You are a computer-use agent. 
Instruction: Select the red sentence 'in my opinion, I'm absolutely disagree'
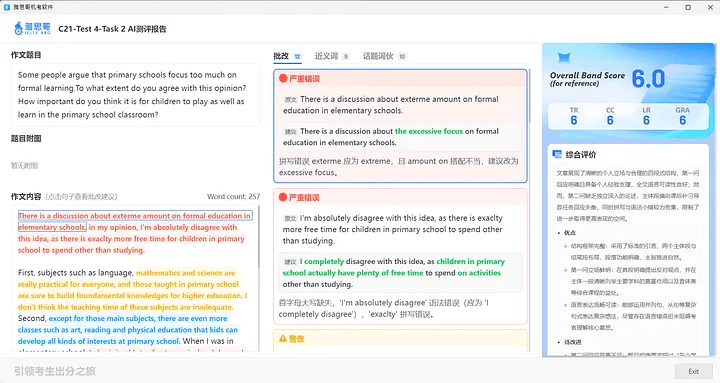[131, 239]
